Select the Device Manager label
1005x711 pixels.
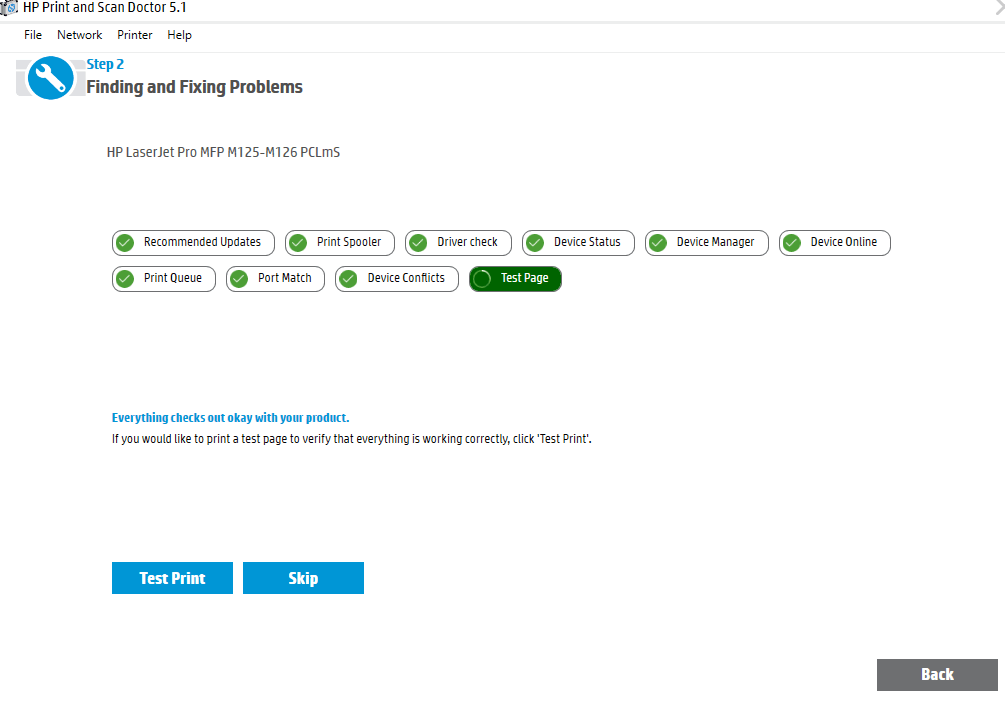(x=715, y=242)
